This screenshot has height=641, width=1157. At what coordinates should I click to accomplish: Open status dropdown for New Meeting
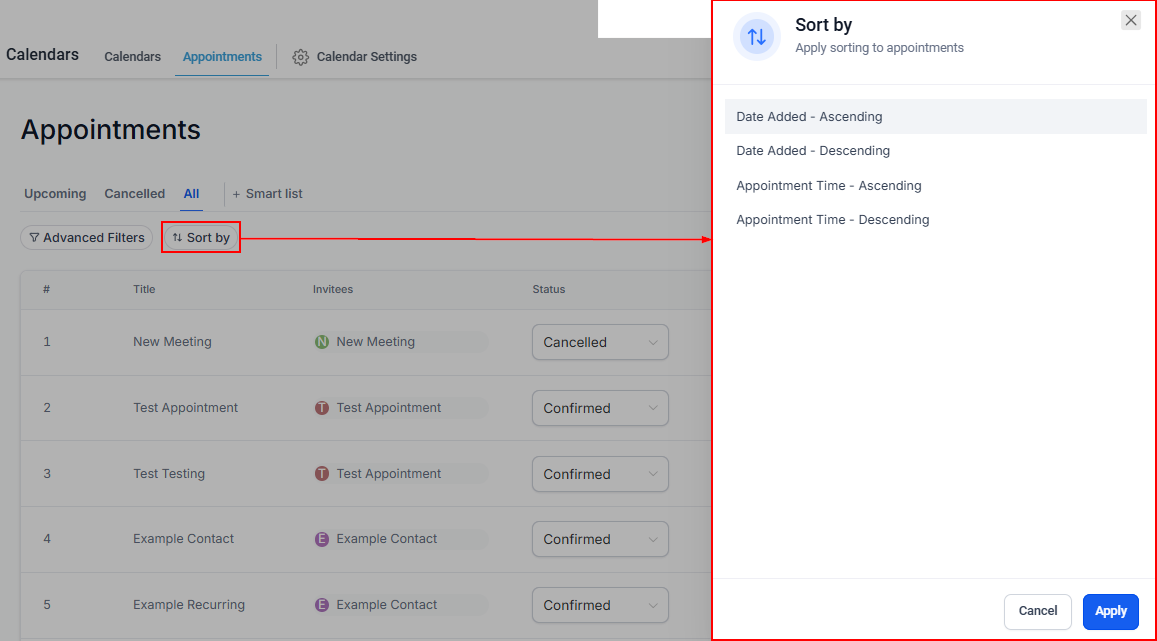(600, 342)
